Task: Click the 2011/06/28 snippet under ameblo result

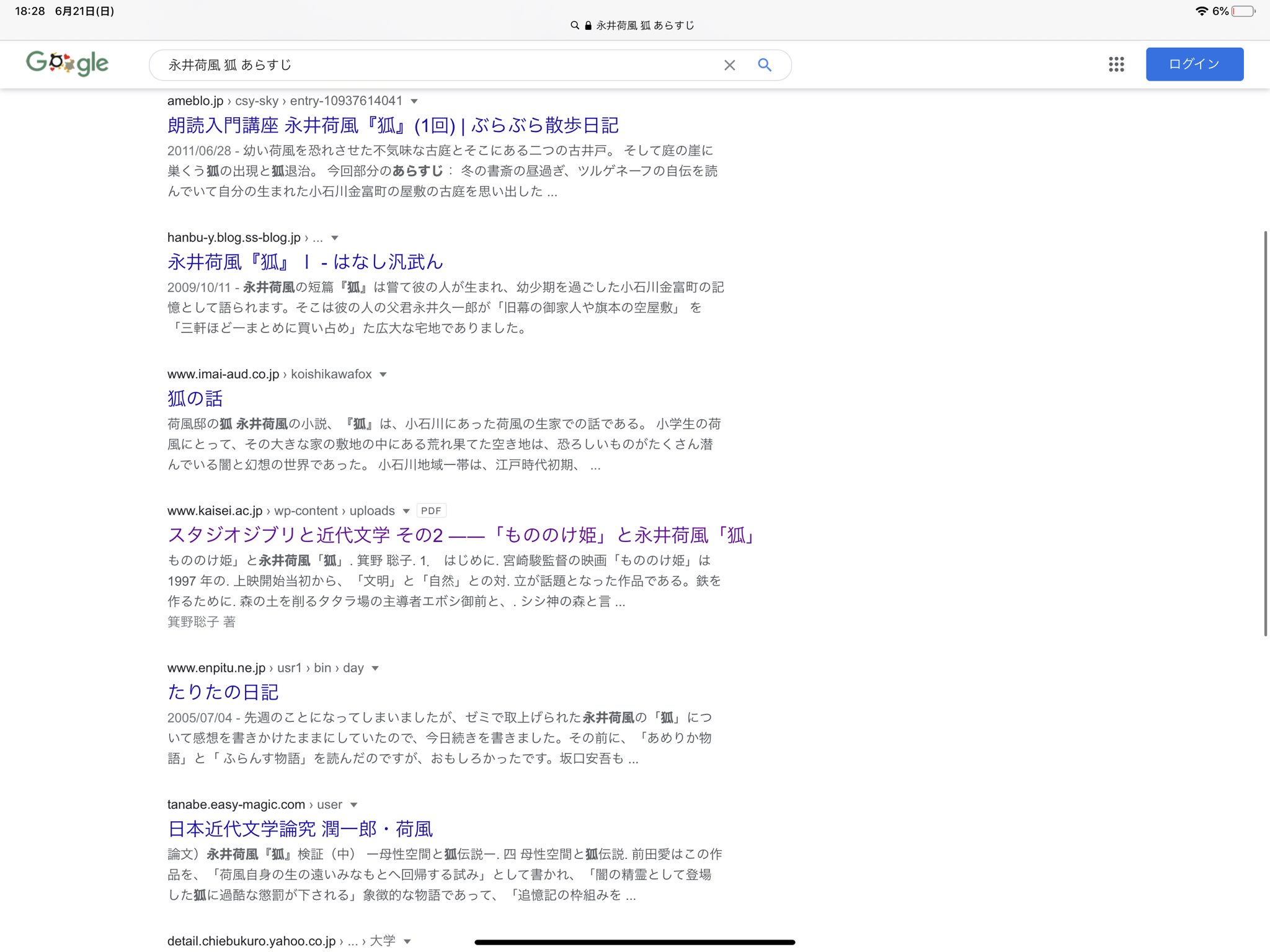Action: [442, 171]
